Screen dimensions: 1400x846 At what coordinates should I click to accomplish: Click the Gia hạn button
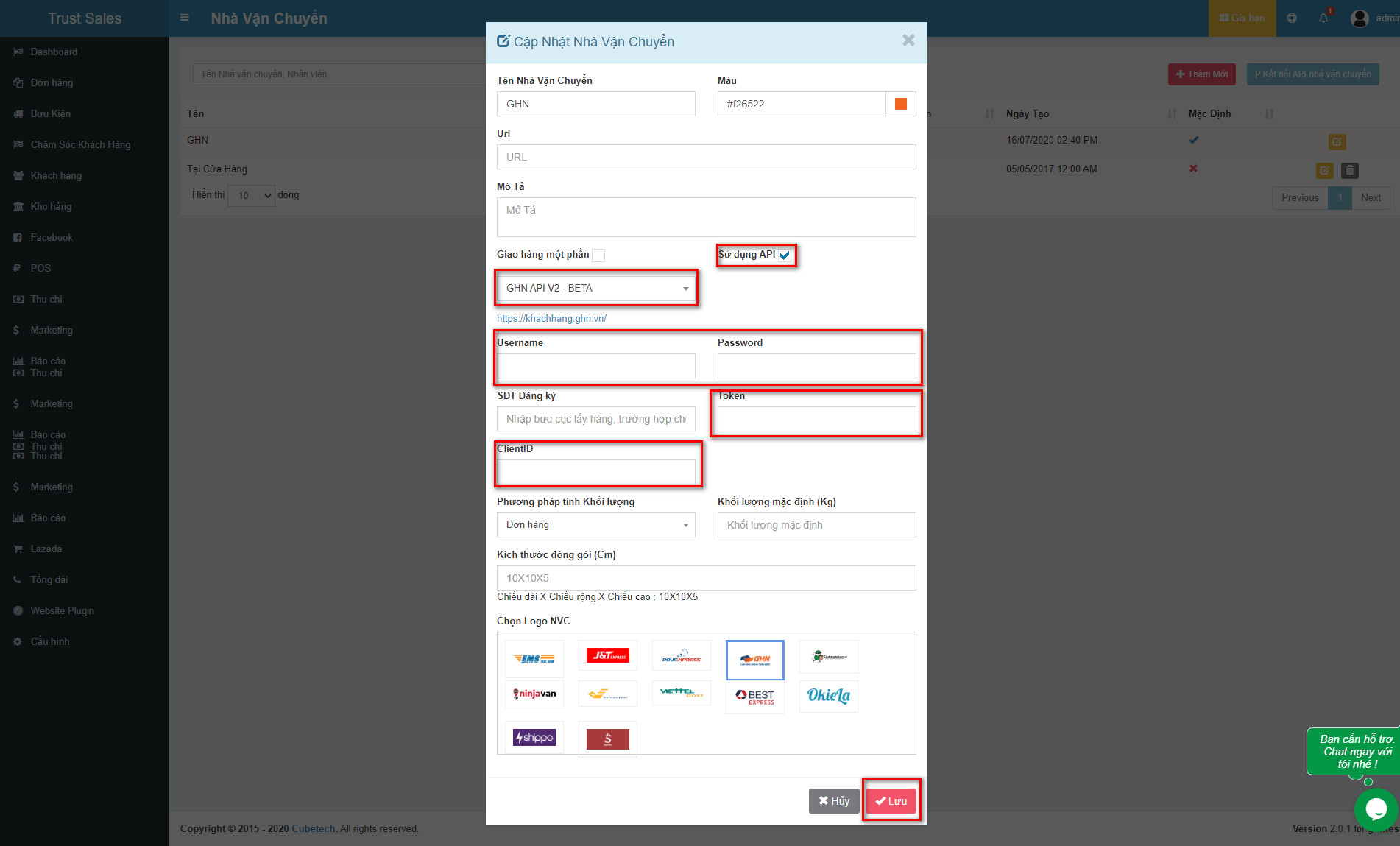point(1242,18)
